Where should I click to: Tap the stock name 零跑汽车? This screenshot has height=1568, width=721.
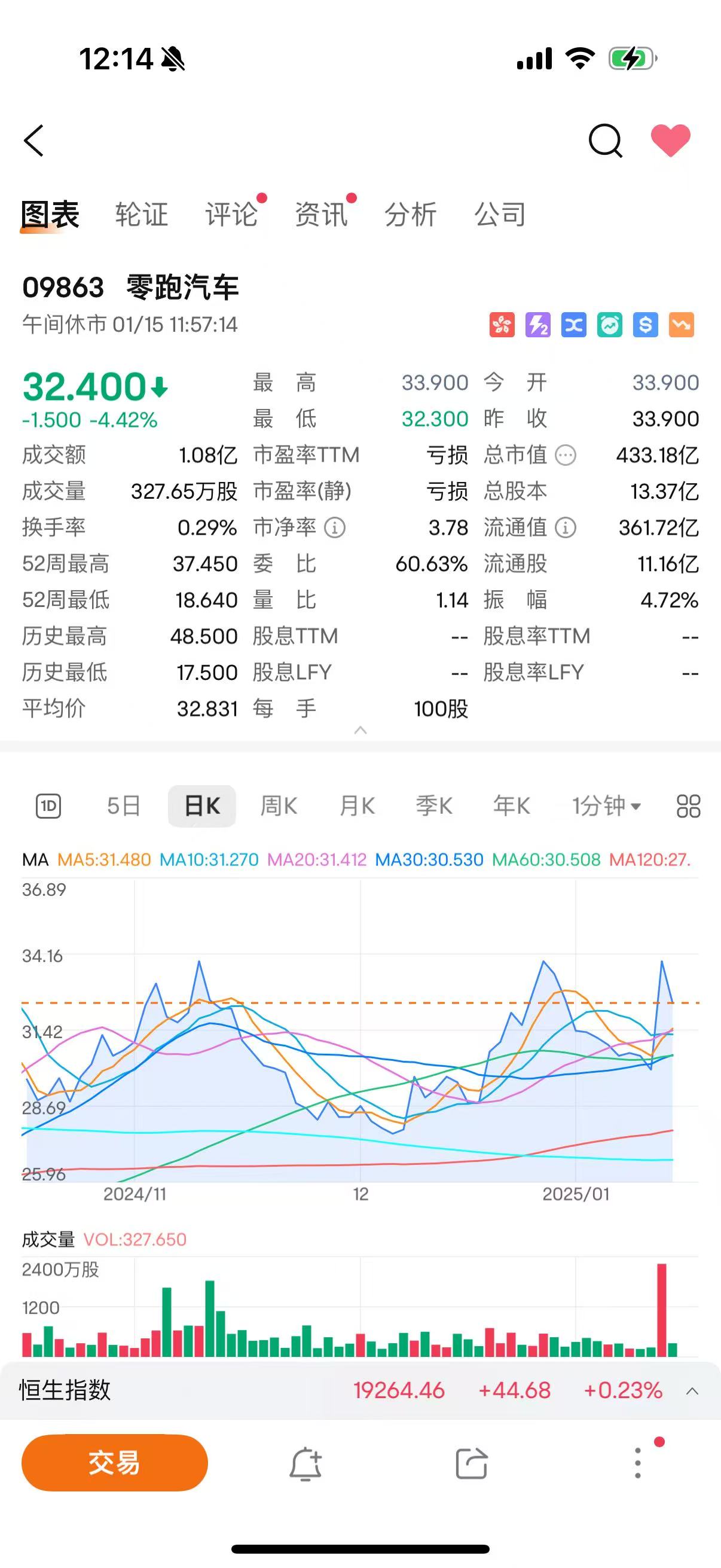click(x=182, y=287)
